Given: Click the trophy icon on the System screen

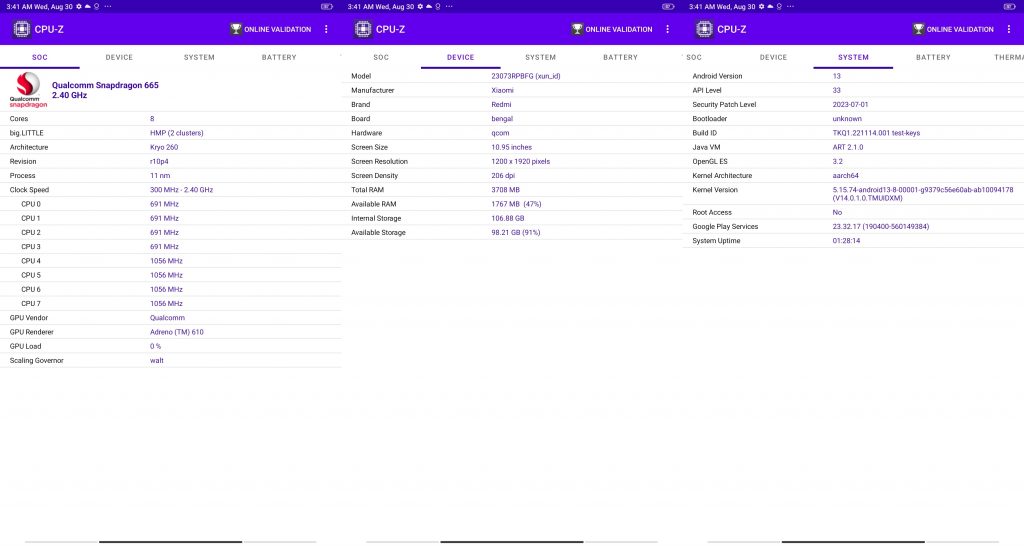Looking at the screenshot, I should (x=918, y=29).
